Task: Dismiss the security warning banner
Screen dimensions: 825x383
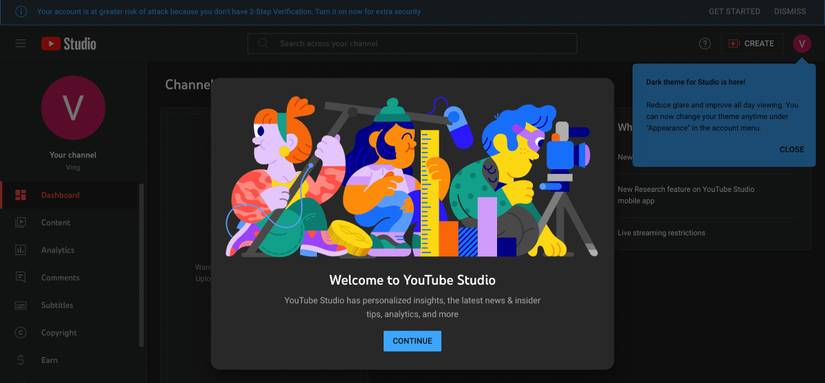Action: [x=790, y=11]
